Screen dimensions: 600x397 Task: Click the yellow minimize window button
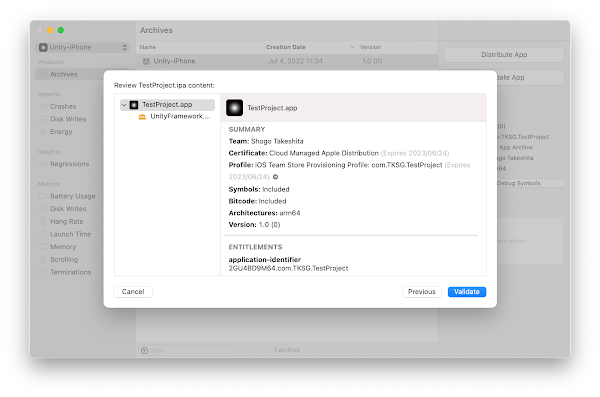click(x=50, y=30)
